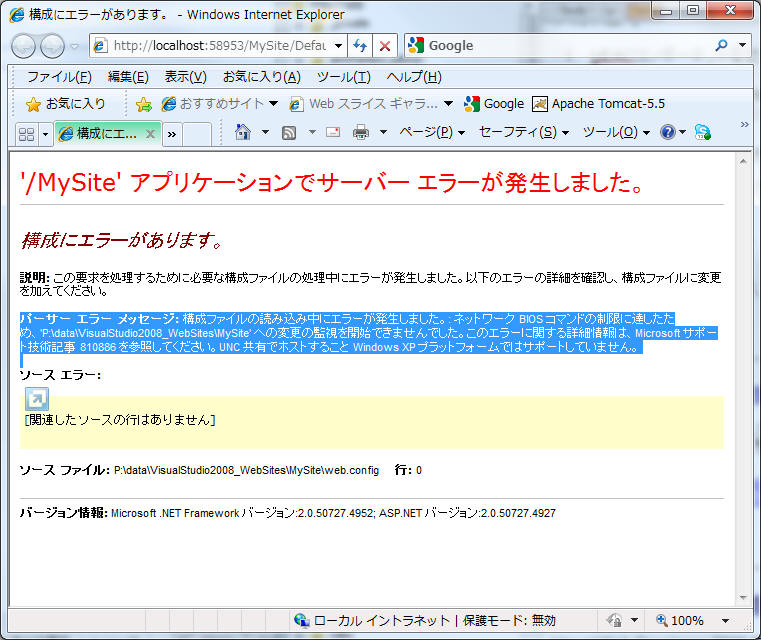Click the RSS feeds icon
Image resolution: width=761 pixels, height=640 pixels.
click(289, 132)
